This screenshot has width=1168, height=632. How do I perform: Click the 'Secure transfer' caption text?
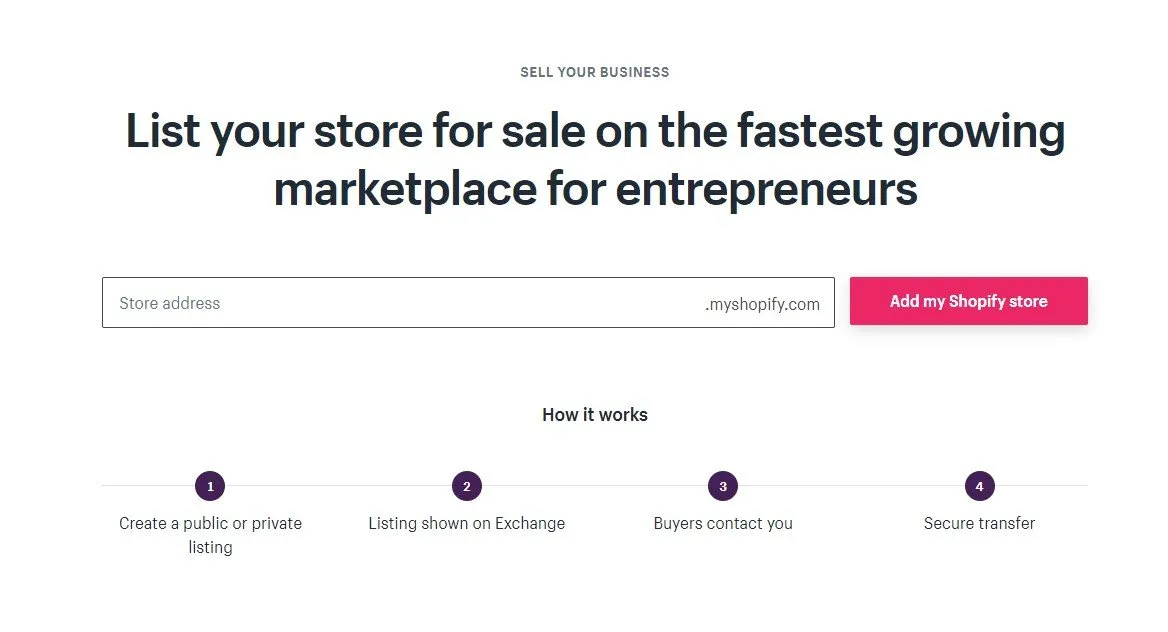click(979, 523)
